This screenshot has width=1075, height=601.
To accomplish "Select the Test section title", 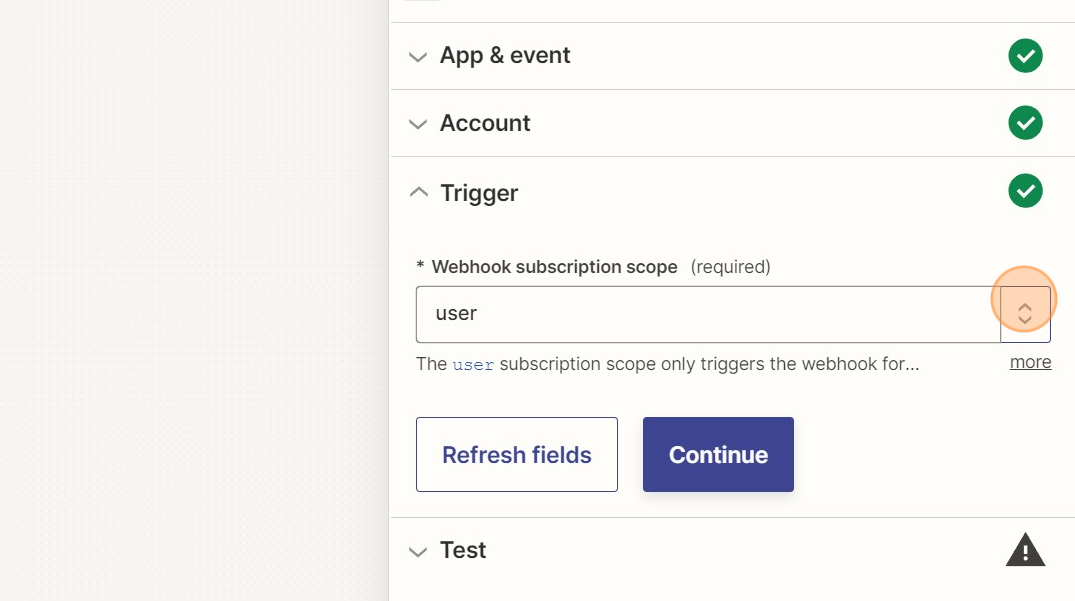I will [x=463, y=550].
